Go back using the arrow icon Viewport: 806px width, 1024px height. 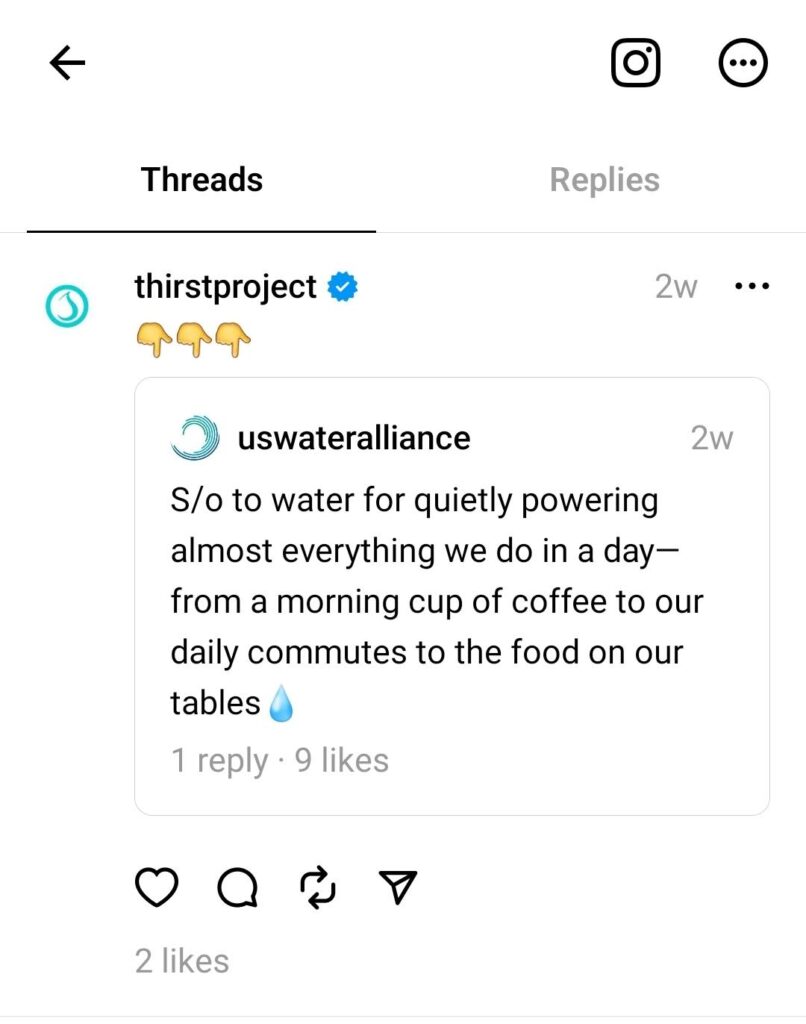(x=66, y=62)
